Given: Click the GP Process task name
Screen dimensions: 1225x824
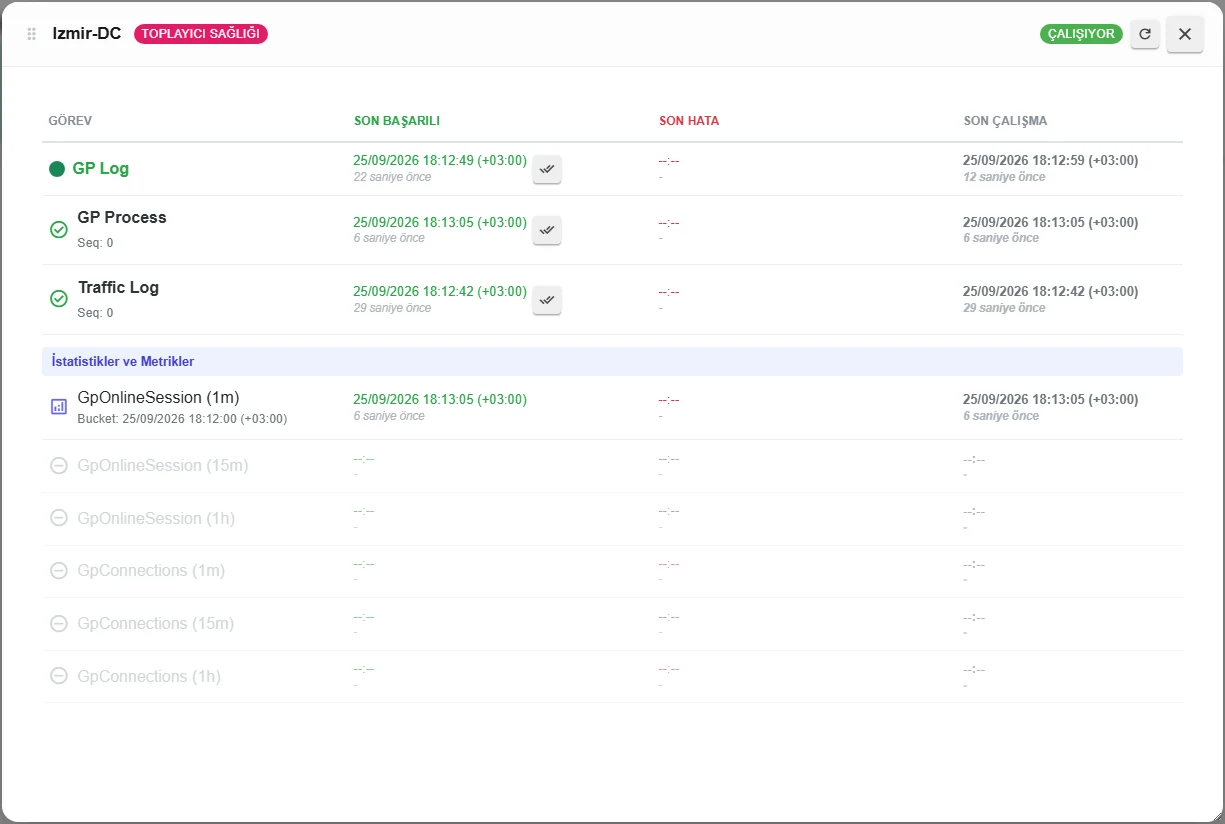Looking at the screenshot, I should point(122,217).
